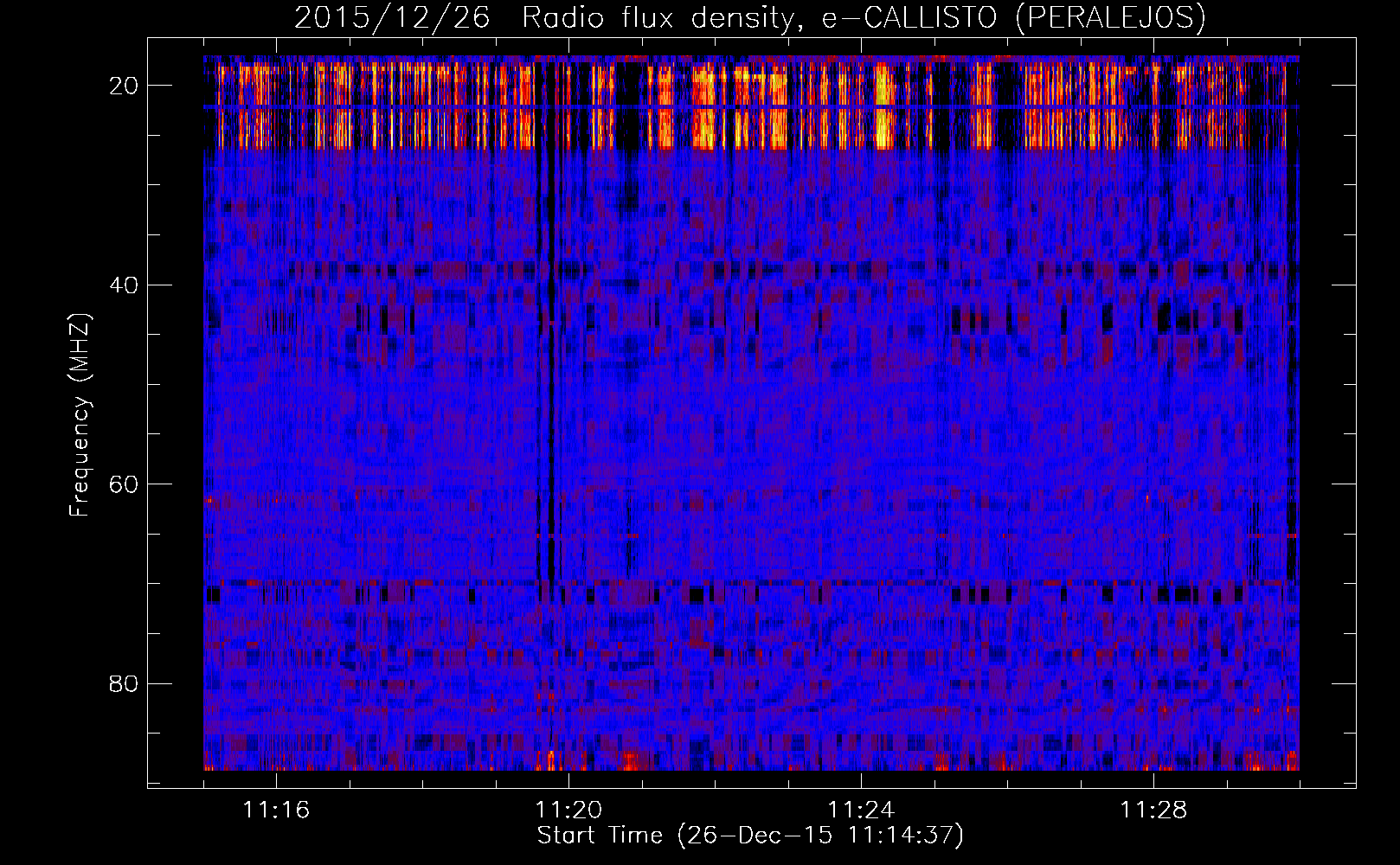
Task: Click the 'Frequency (MHZ)' axis label
Action: (x=80, y=415)
